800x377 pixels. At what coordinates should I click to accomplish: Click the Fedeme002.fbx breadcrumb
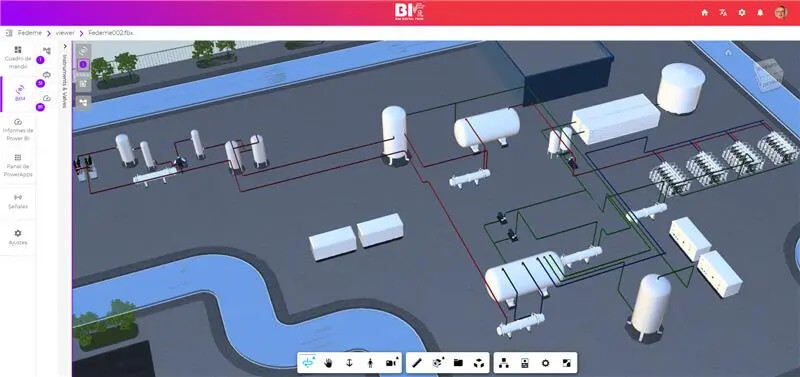coord(111,33)
